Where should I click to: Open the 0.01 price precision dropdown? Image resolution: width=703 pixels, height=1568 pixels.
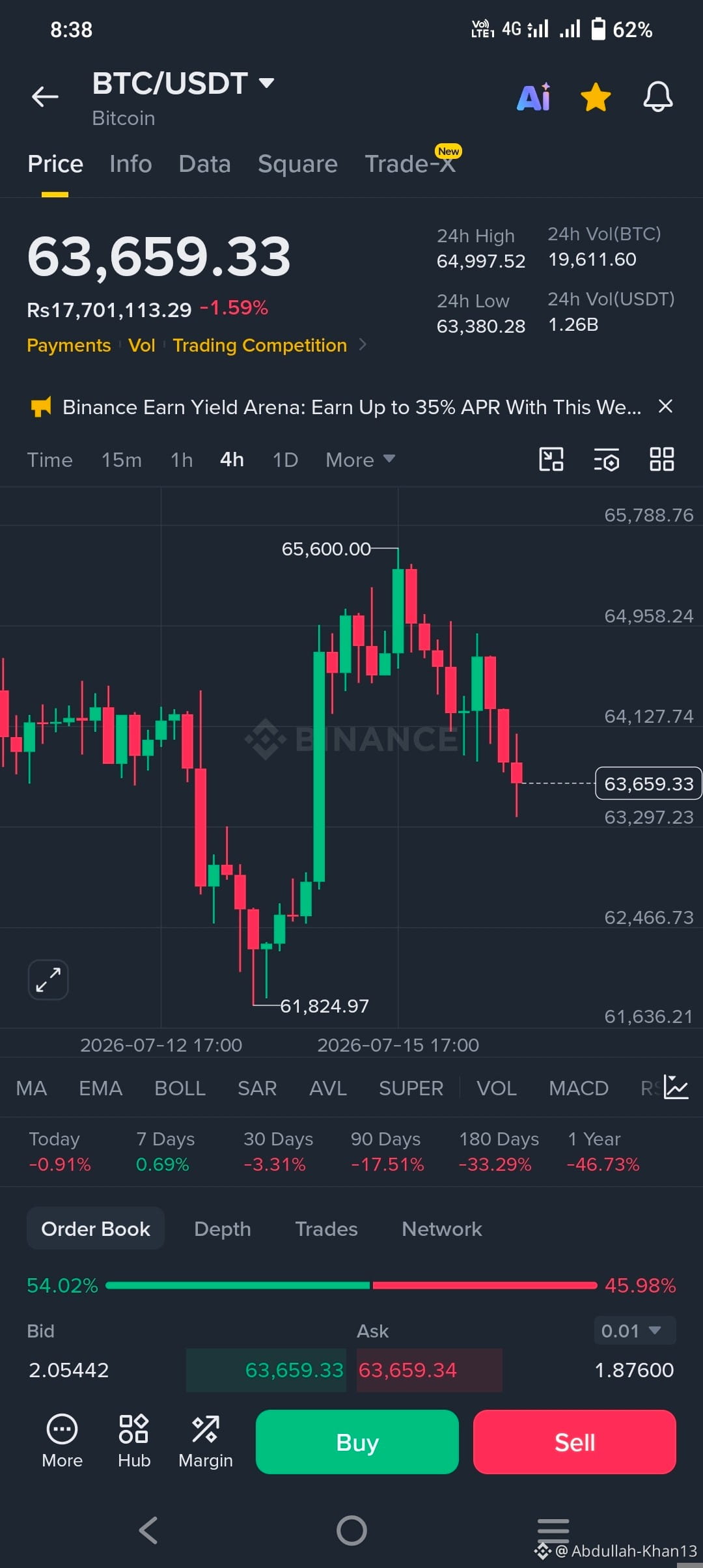(635, 1330)
